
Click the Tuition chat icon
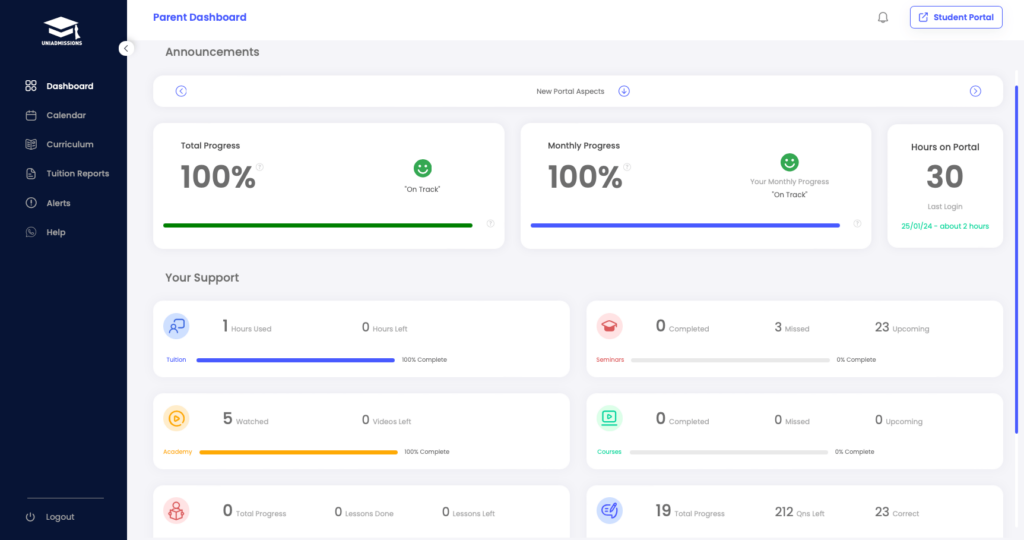pos(177,326)
